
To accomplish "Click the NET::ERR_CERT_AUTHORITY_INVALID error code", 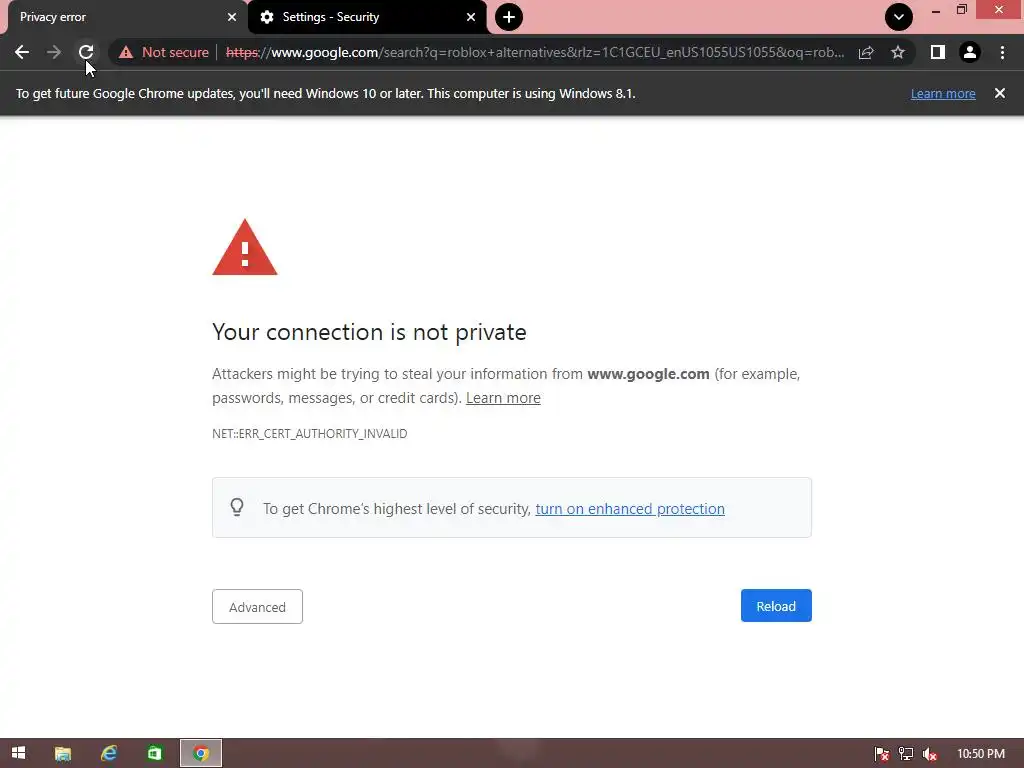I will (x=310, y=434).
